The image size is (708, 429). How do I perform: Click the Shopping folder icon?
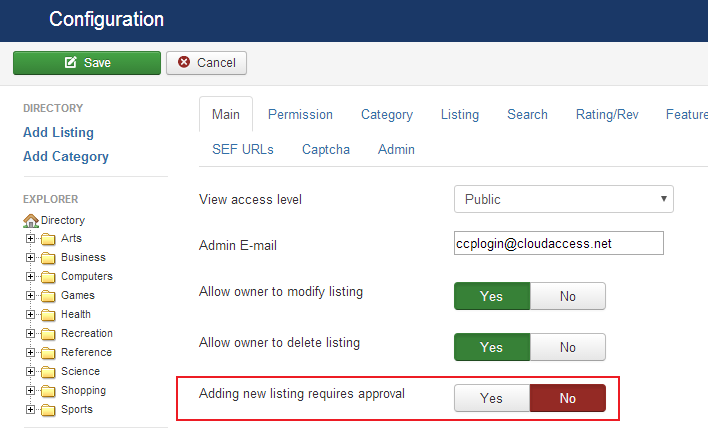[x=48, y=391]
